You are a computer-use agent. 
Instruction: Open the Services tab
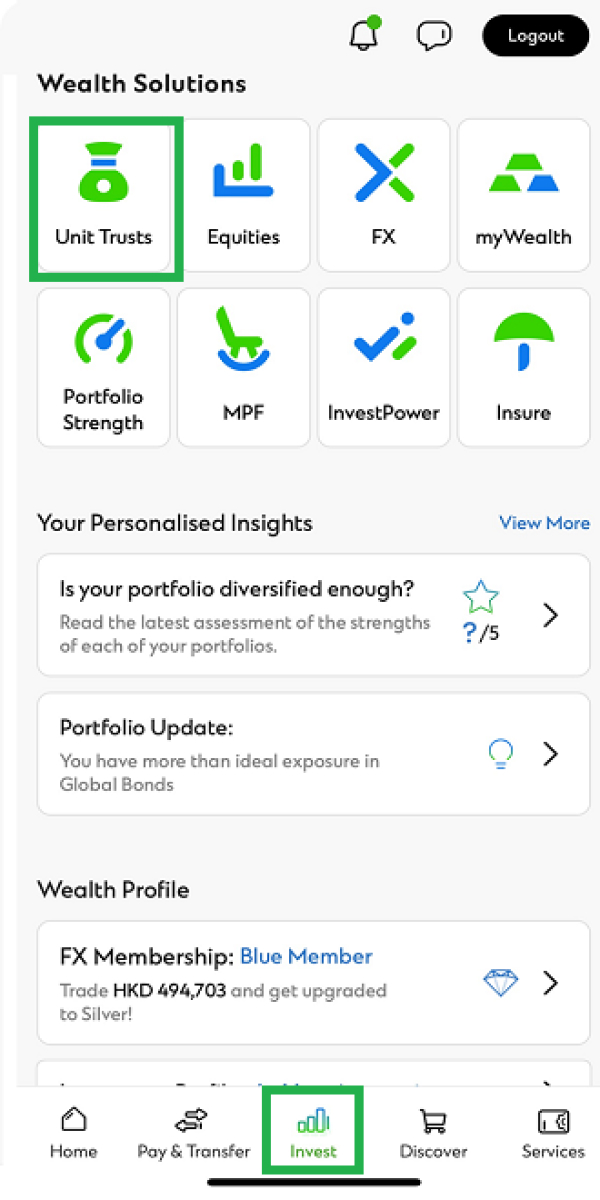pyautogui.click(x=553, y=1134)
